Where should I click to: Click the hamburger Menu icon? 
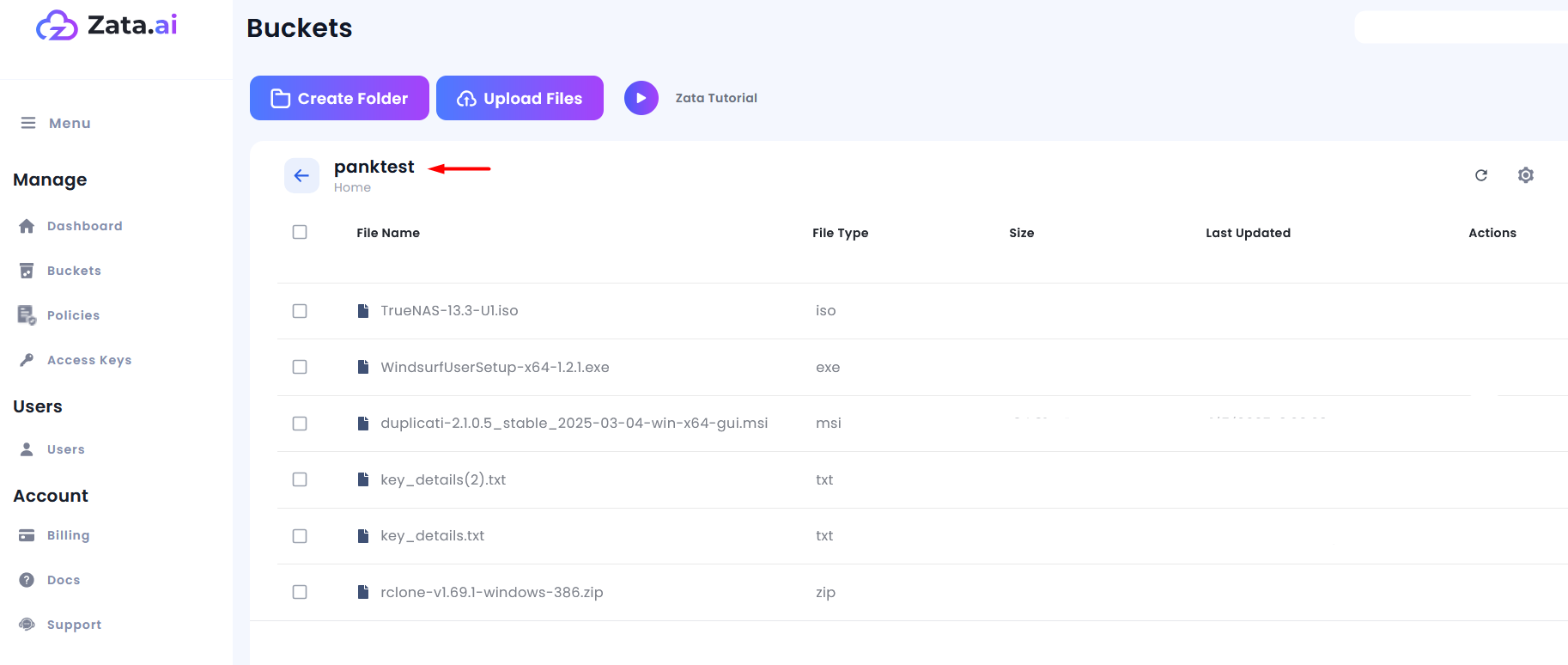click(x=28, y=123)
